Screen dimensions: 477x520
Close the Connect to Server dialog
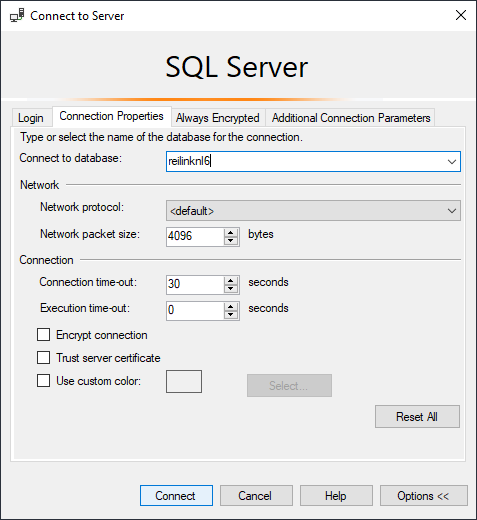point(461,15)
